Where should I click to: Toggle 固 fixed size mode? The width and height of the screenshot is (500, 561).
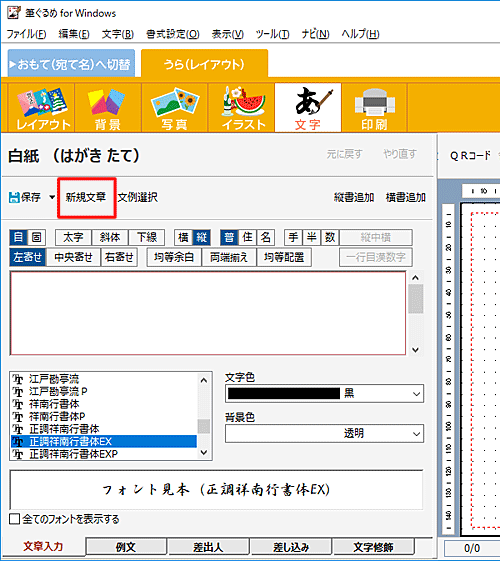click(x=36, y=237)
